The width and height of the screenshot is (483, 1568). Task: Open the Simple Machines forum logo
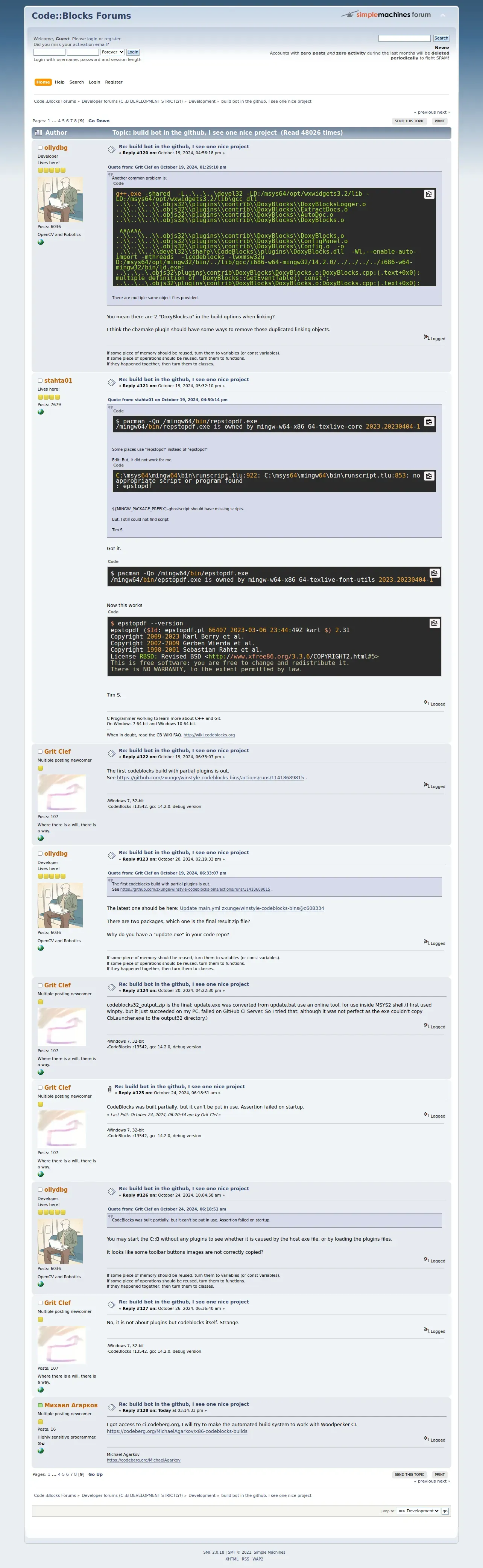tap(386, 14)
